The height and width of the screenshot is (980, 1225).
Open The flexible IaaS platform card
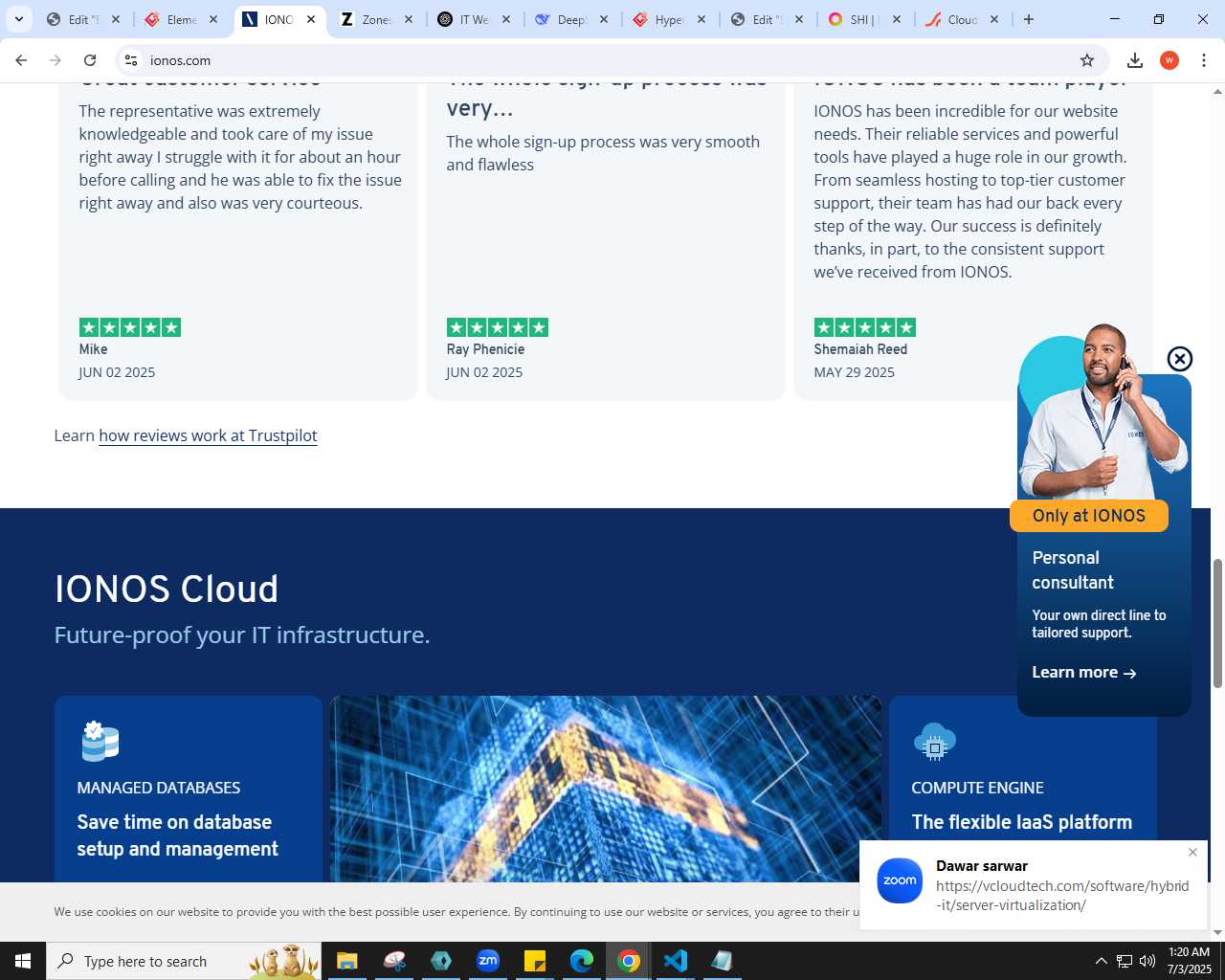point(1021,822)
